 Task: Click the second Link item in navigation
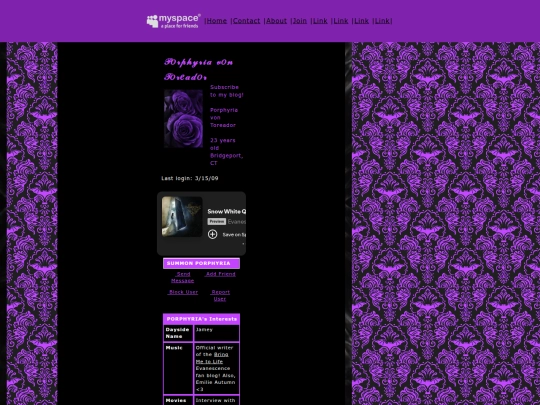(341, 21)
